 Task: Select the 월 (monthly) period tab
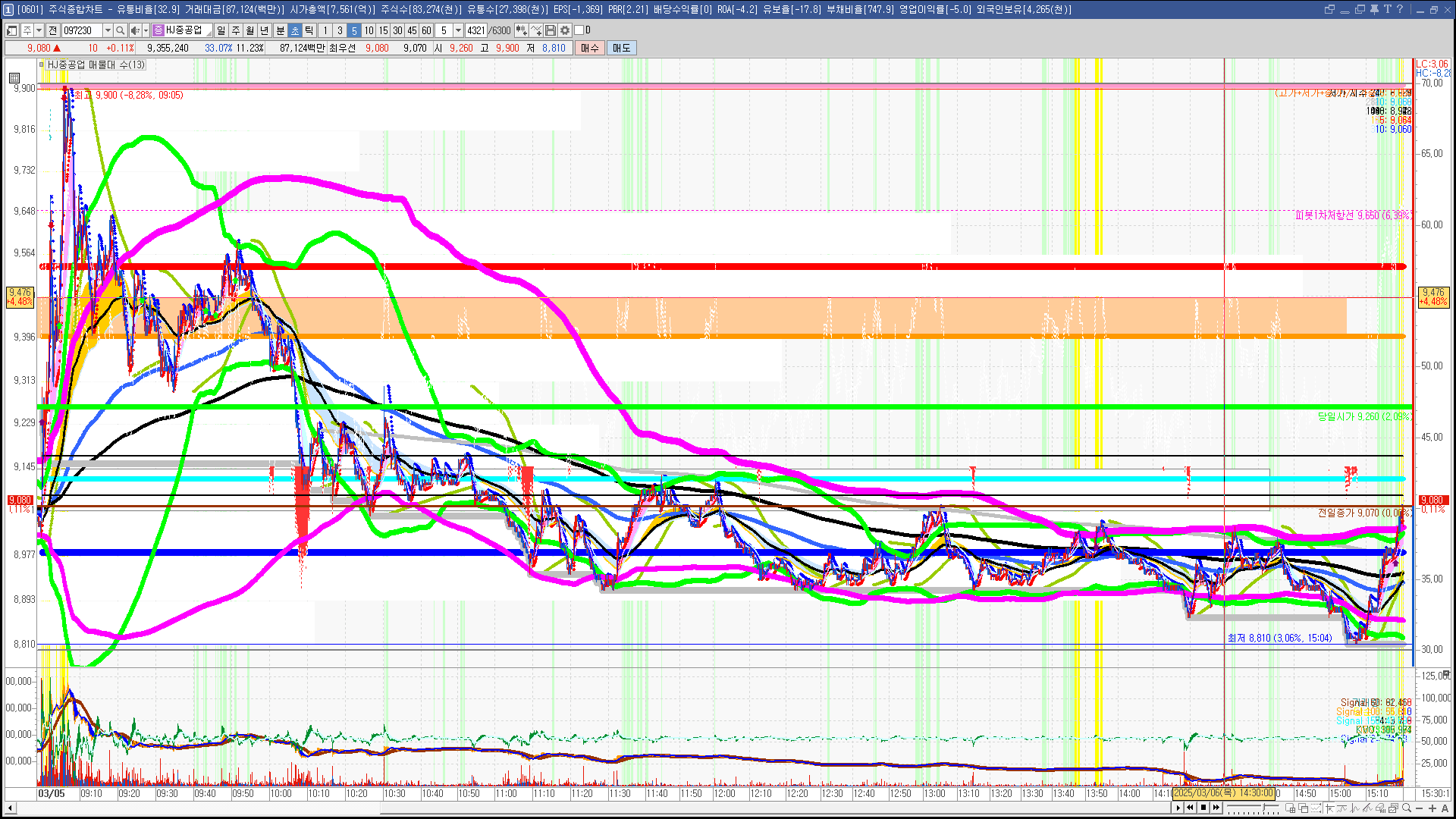250,30
